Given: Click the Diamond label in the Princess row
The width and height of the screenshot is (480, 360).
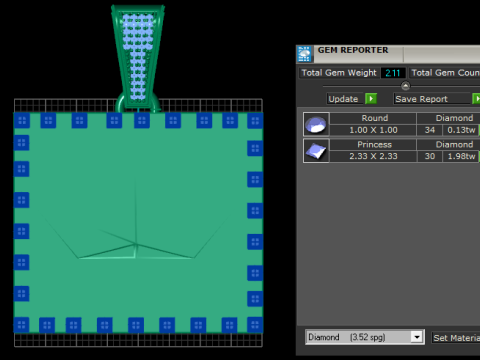Looking at the screenshot, I should 454,145.
